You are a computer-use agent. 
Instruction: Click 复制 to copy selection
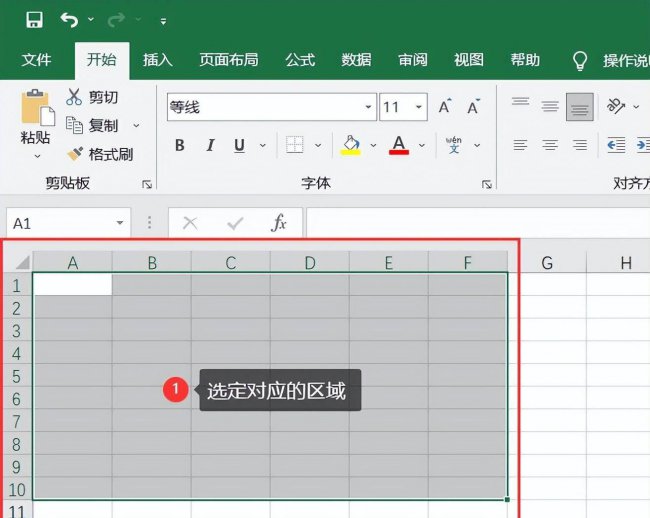pyautogui.click(x=92, y=125)
